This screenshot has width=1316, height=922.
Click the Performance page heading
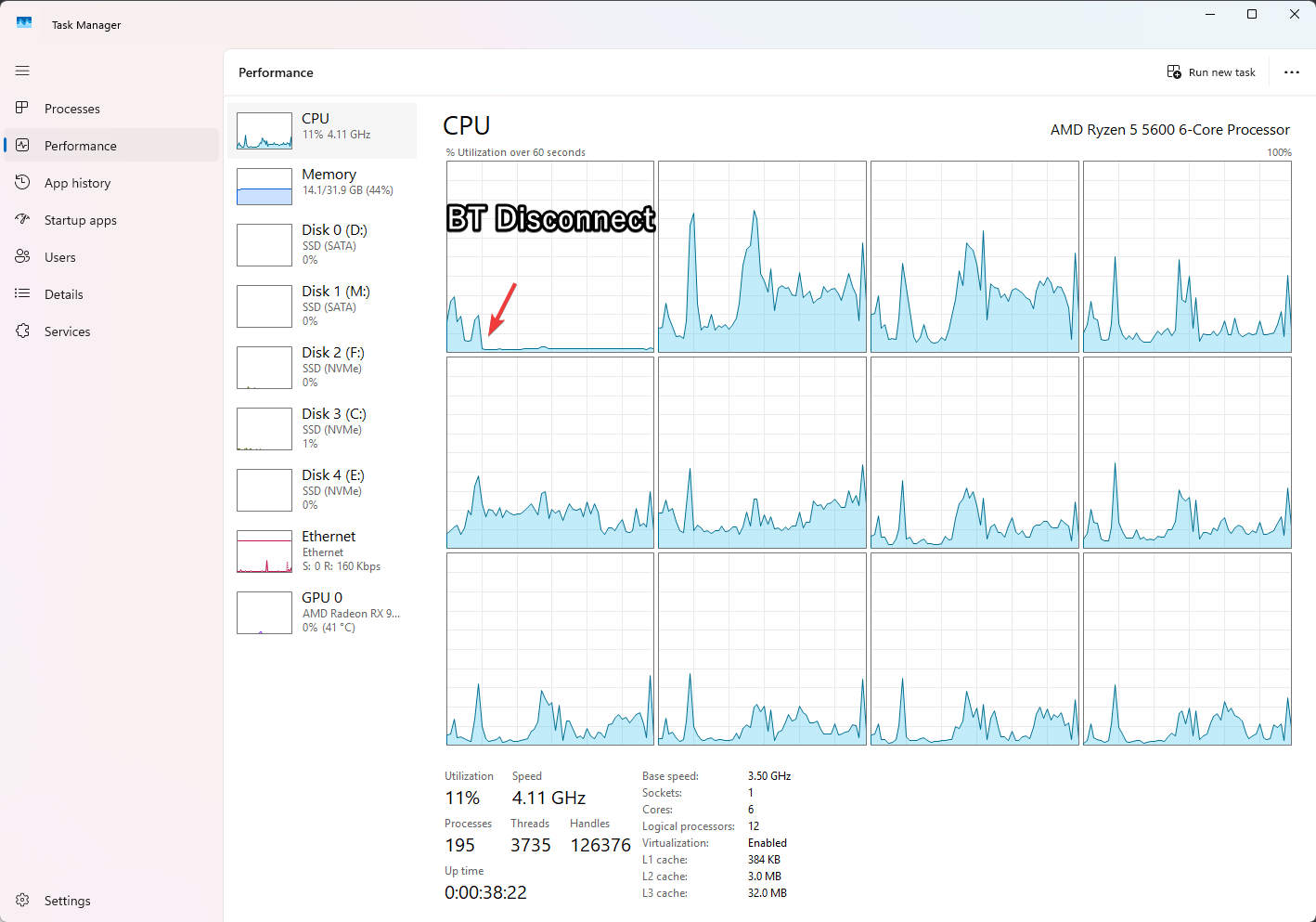(x=276, y=72)
